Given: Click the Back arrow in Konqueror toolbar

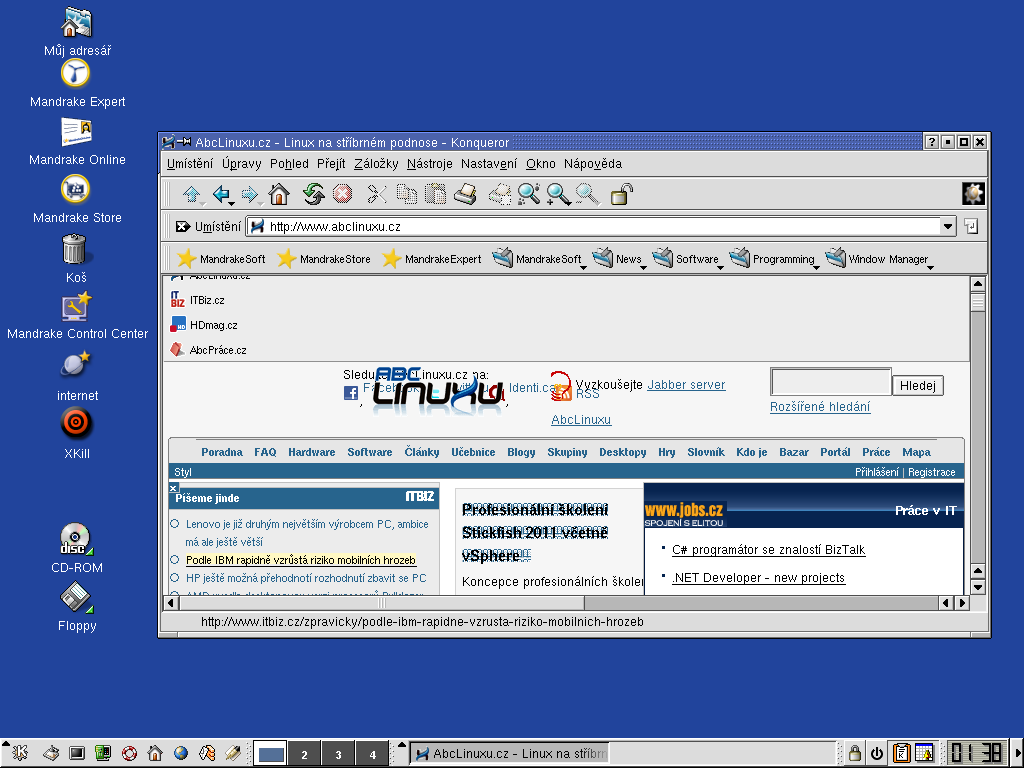Looking at the screenshot, I should coord(221,194).
